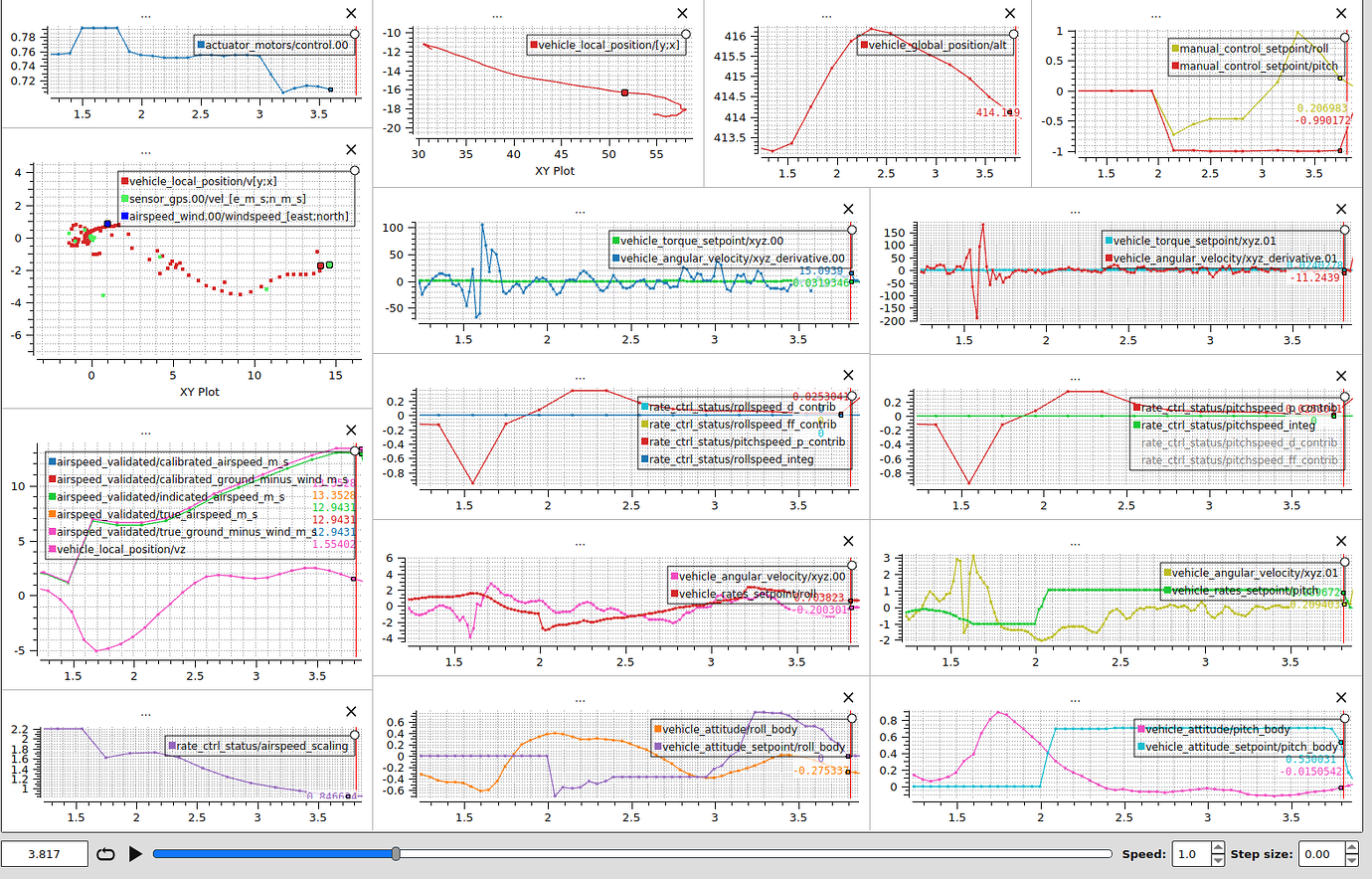Close the vehicle_torque_setpoint/xyz.01 plot

(x=1341, y=209)
